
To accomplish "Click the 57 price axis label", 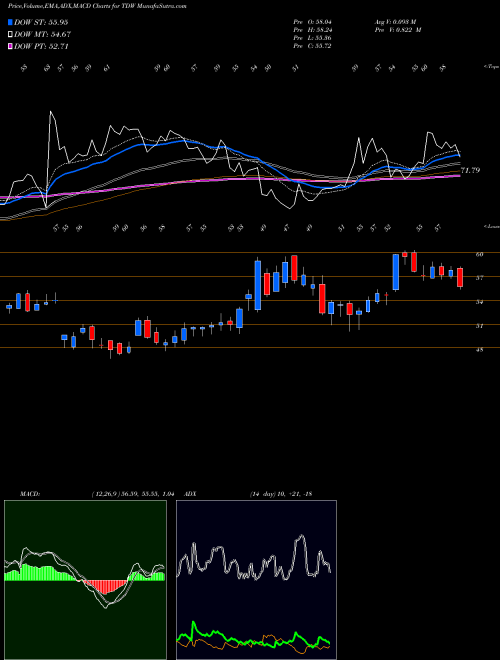I will click(480, 278).
